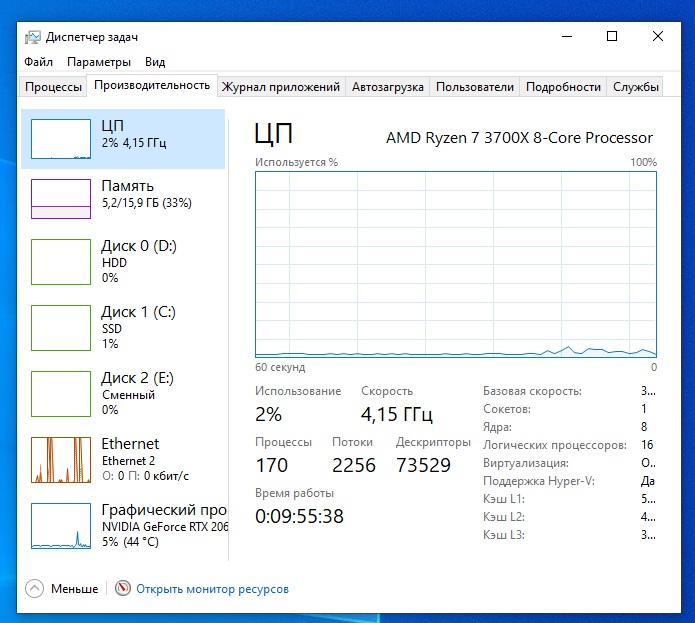Click the '2256' threads count
Viewport: 695px width, 623px height.
coord(354,465)
